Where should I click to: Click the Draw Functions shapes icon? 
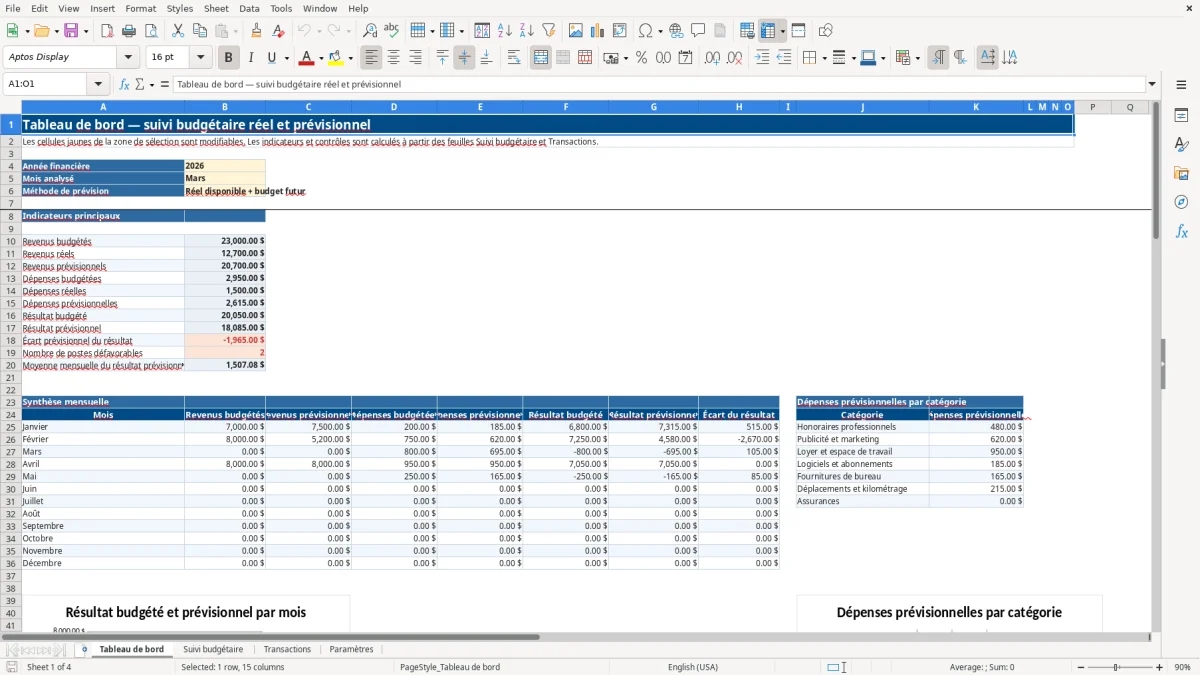[826, 31]
